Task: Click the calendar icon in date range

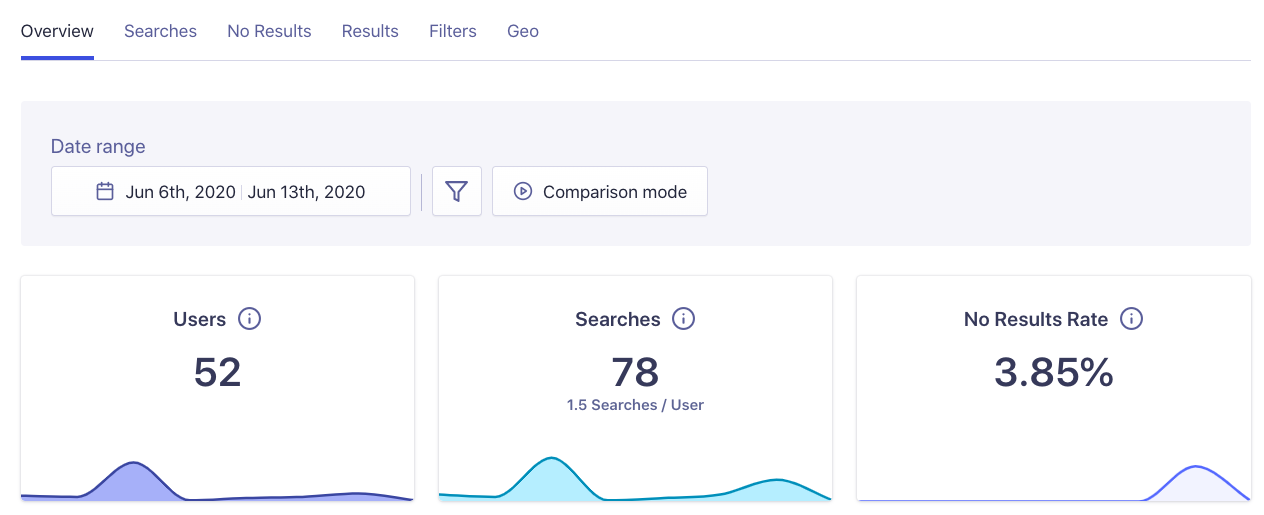Action: 105,191
